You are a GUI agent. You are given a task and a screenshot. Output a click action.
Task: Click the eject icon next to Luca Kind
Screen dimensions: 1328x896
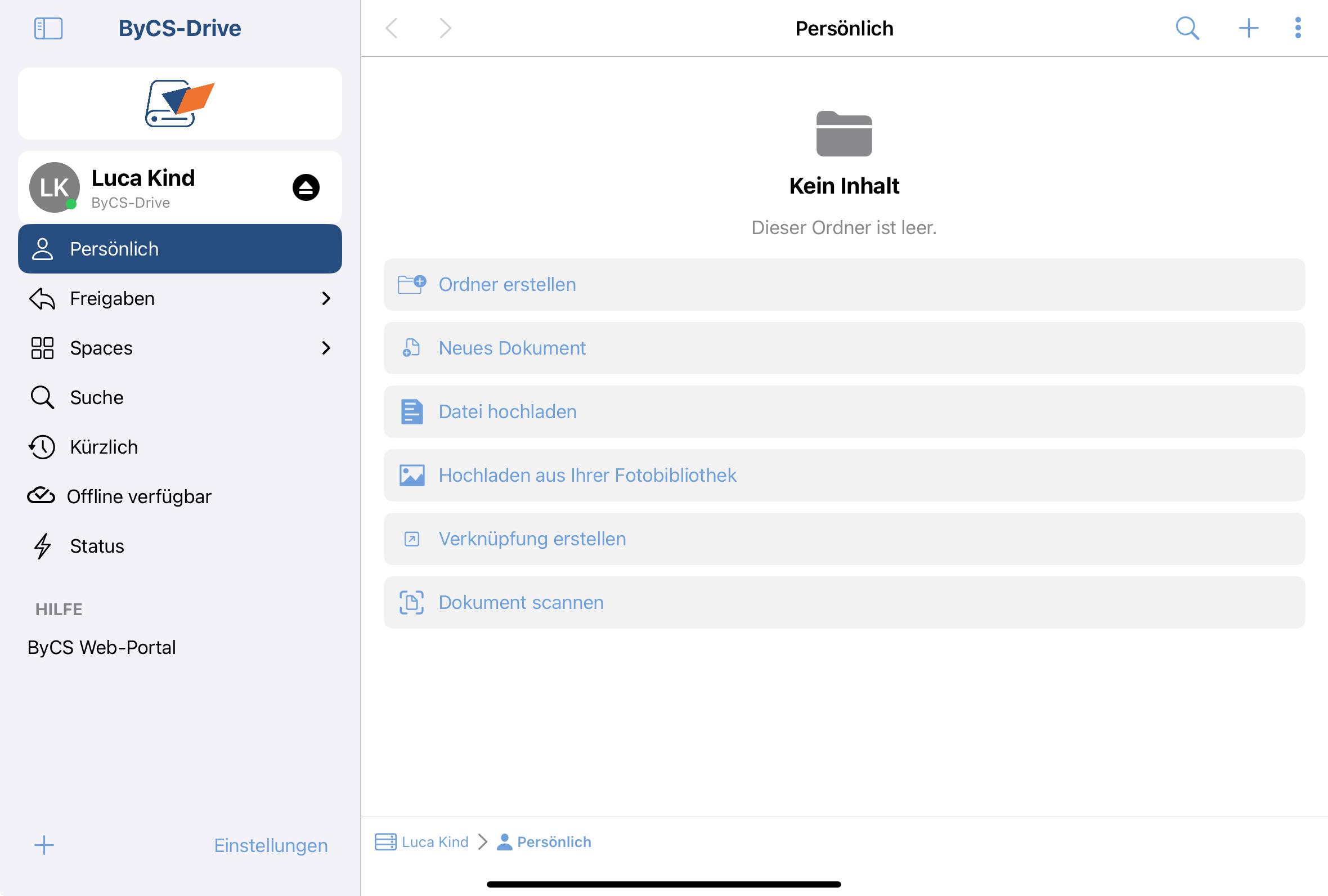pyautogui.click(x=306, y=187)
